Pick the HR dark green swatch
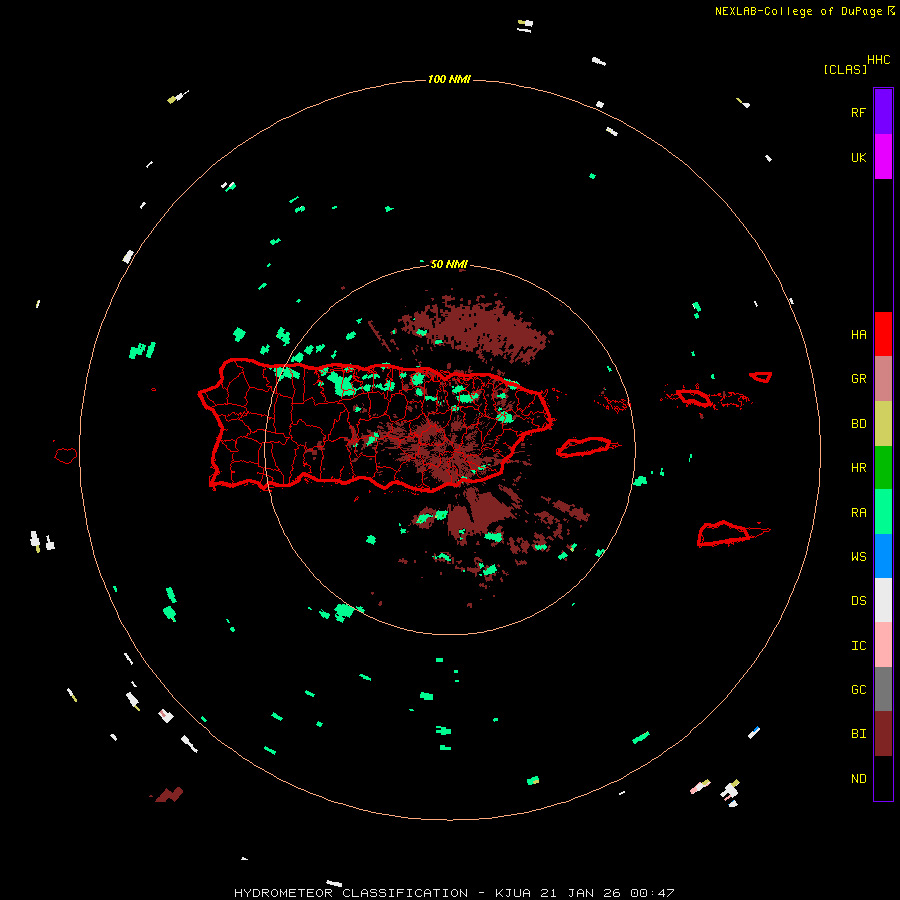The width and height of the screenshot is (900, 900). click(x=883, y=467)
